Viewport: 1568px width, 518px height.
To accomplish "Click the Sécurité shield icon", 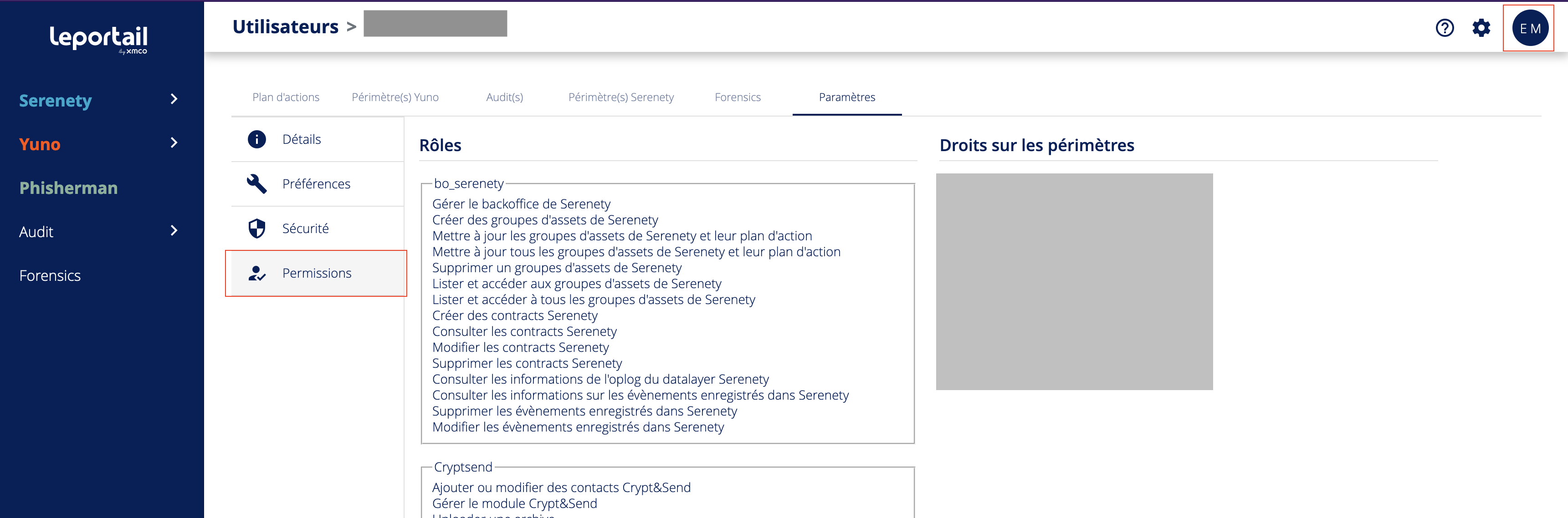I will coord(257,229).
